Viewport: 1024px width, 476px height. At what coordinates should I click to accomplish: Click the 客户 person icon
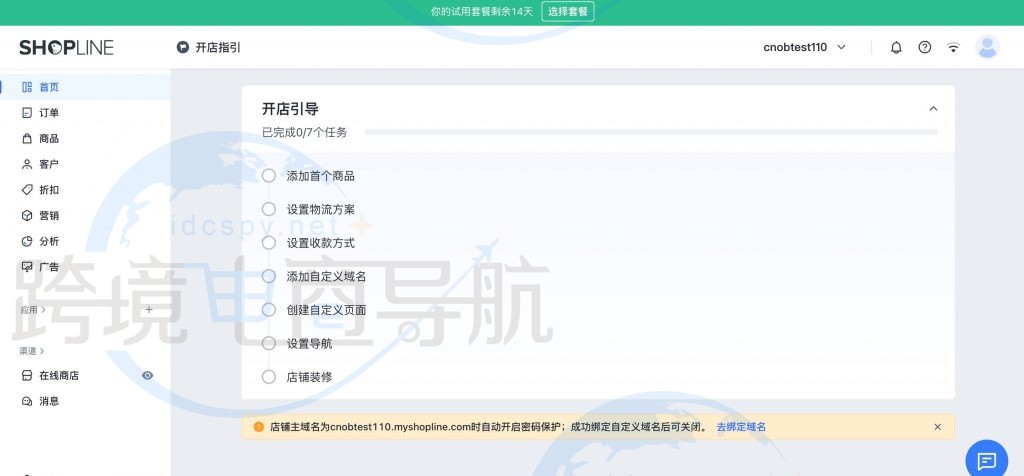27,164
